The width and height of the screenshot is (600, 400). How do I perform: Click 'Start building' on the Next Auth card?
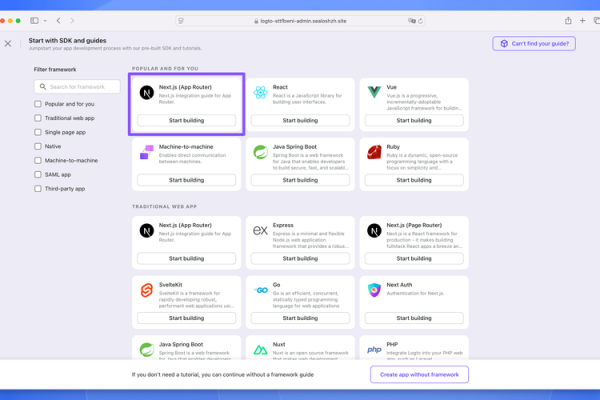click(x=414, y=318)
